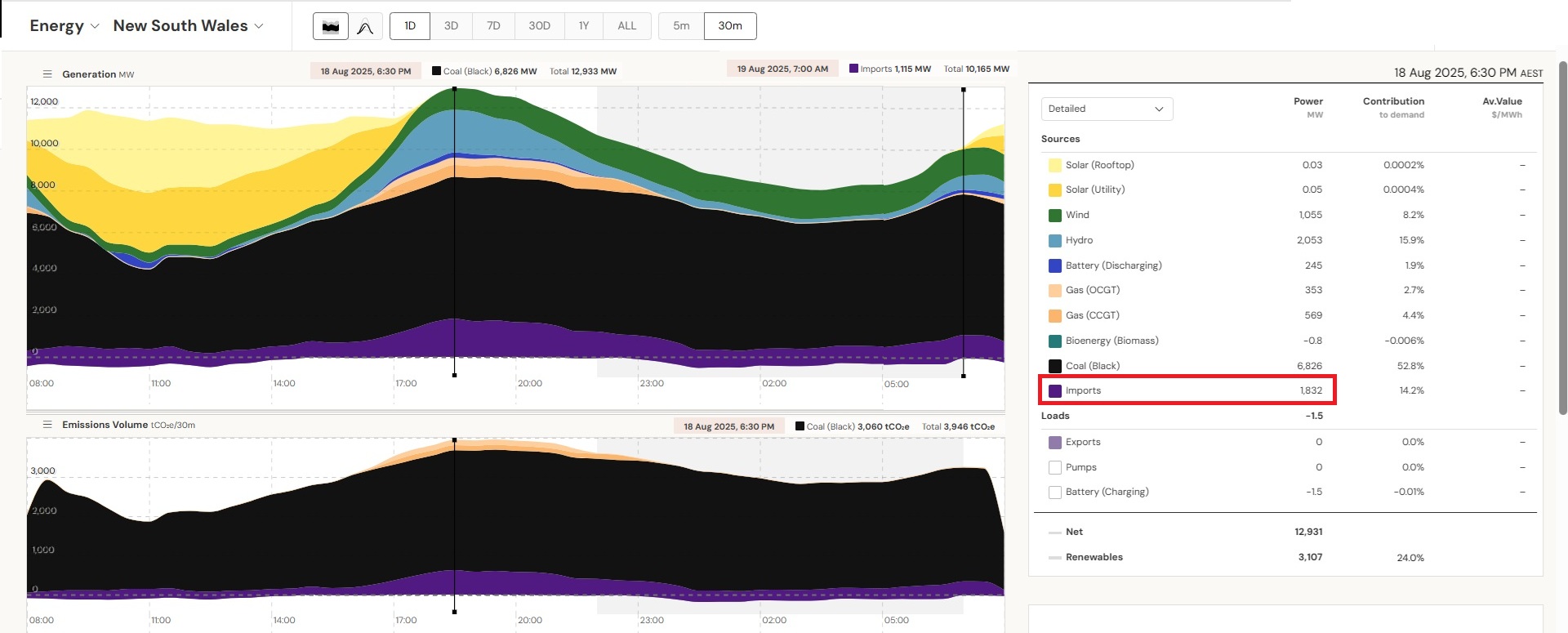Select the 1Y time range tab
The image size is (1568, 633).
[x=584, y=26]
